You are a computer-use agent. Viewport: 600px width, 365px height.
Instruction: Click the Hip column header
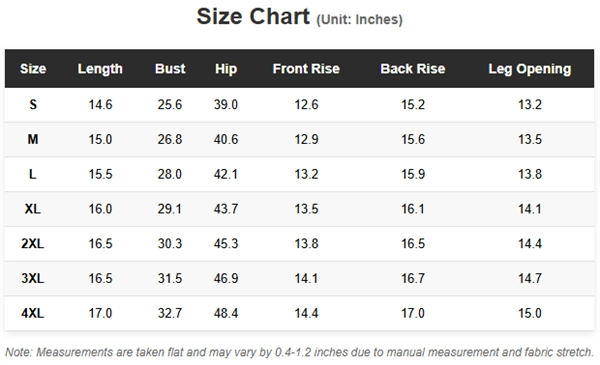coord(226,69)
